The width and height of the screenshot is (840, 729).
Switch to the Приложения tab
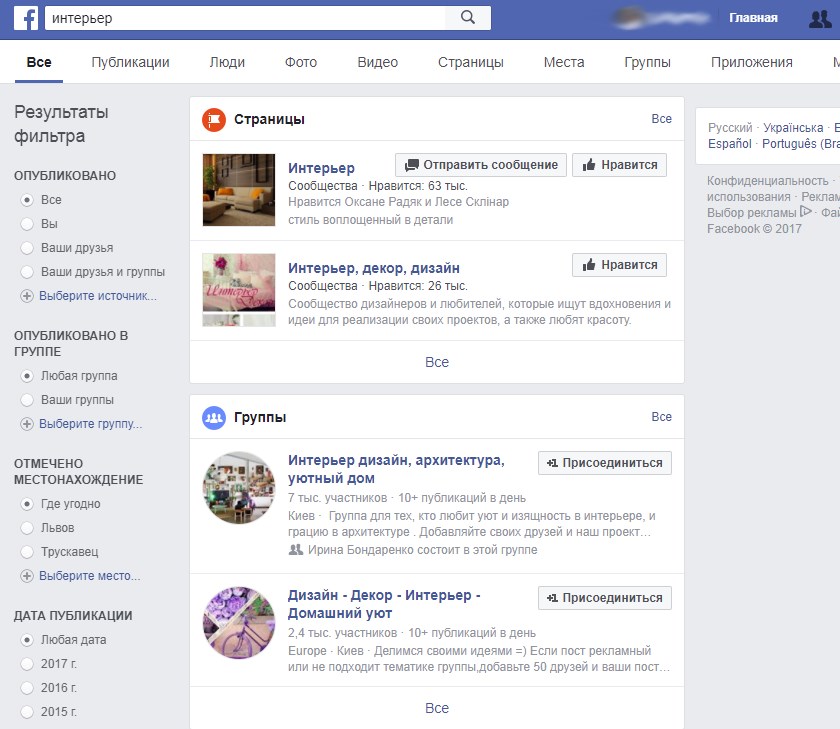pyautogui.click(x=752, y=62)
